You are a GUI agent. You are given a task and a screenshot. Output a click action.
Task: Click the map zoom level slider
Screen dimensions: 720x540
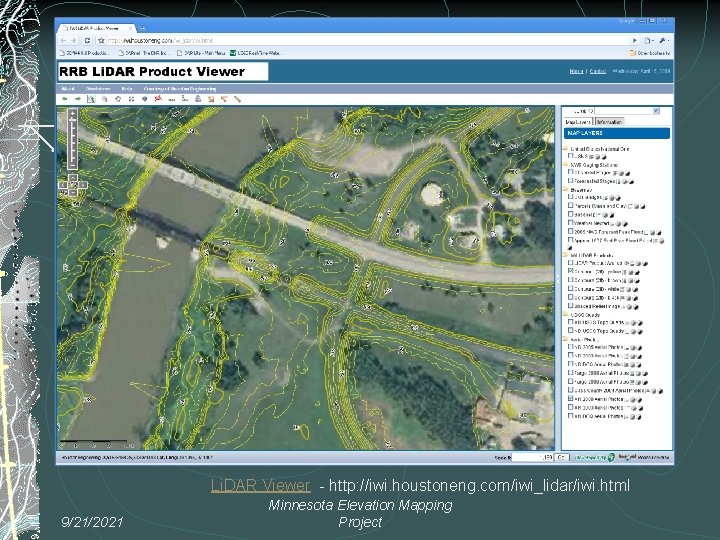[73, 138]
